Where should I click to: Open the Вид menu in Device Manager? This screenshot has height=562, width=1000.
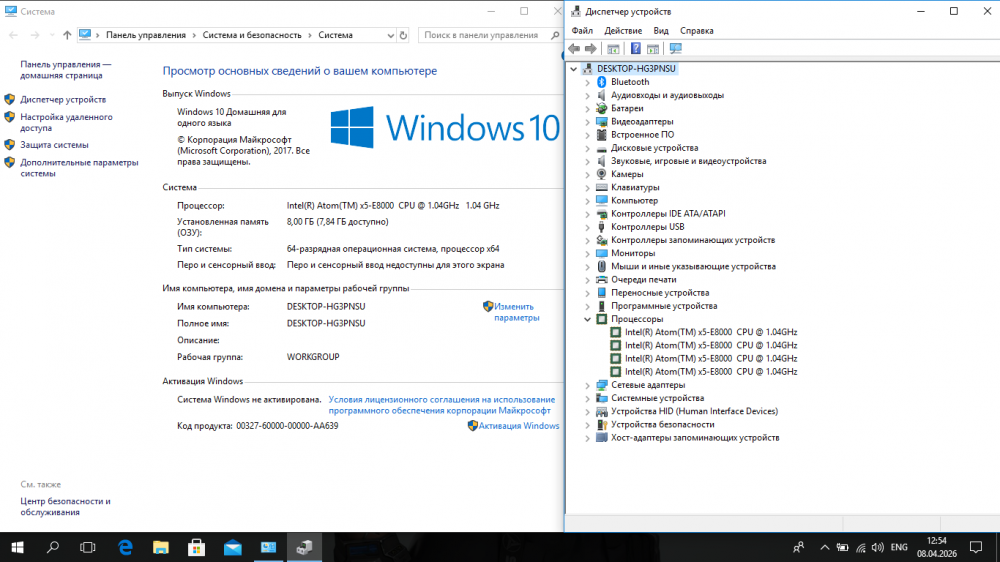click(661, 31)
